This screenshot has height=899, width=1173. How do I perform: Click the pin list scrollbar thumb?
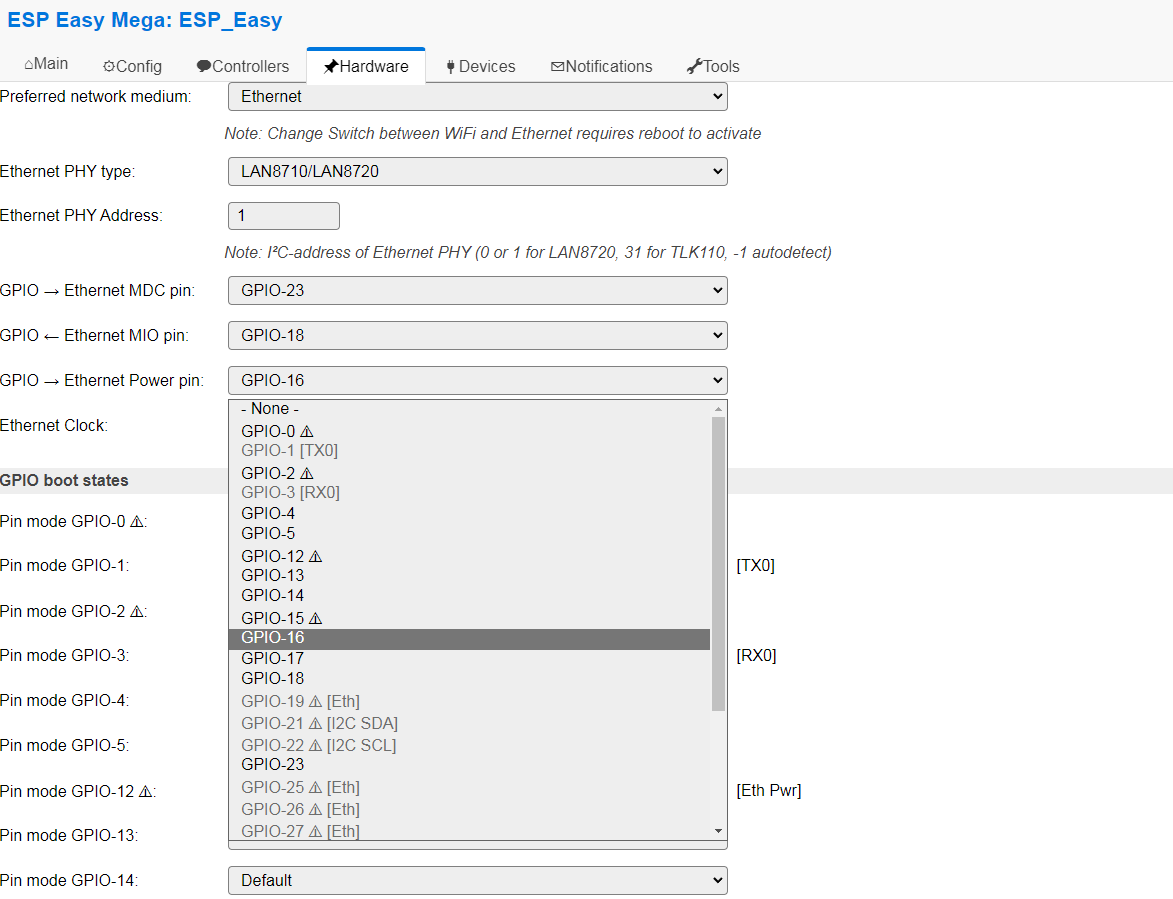[718, 564]
